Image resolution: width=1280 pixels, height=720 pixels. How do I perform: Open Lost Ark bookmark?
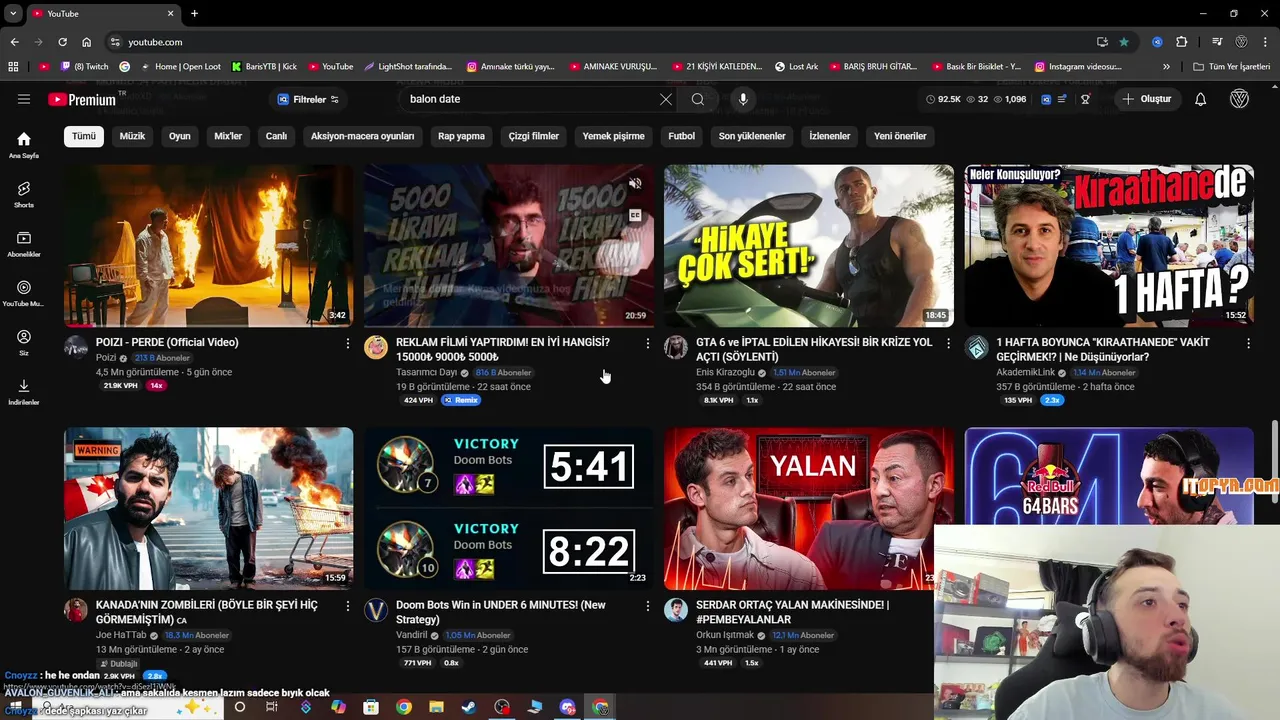pos(797,67)
